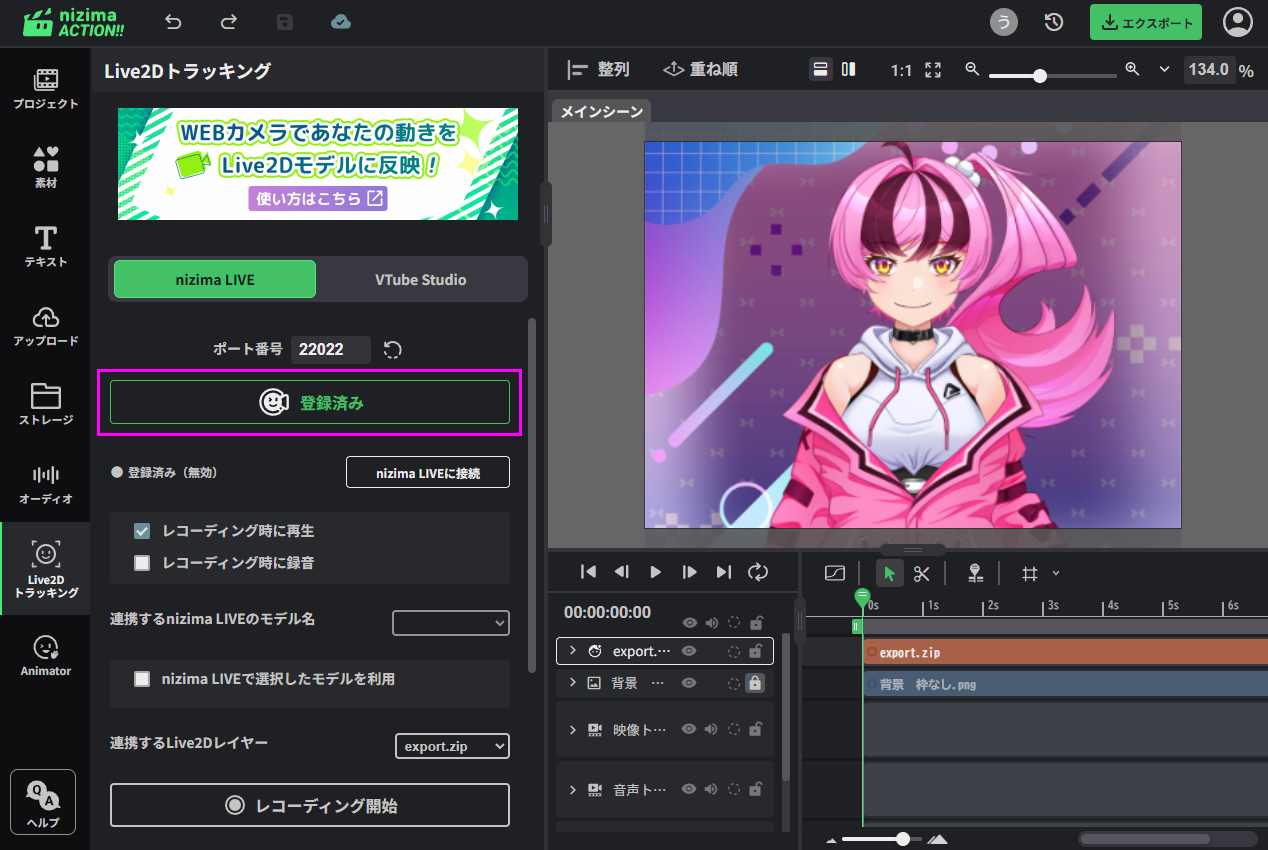The image size is (1268, 850).
Task: Click the port number input field
Action: coord(330,349)
